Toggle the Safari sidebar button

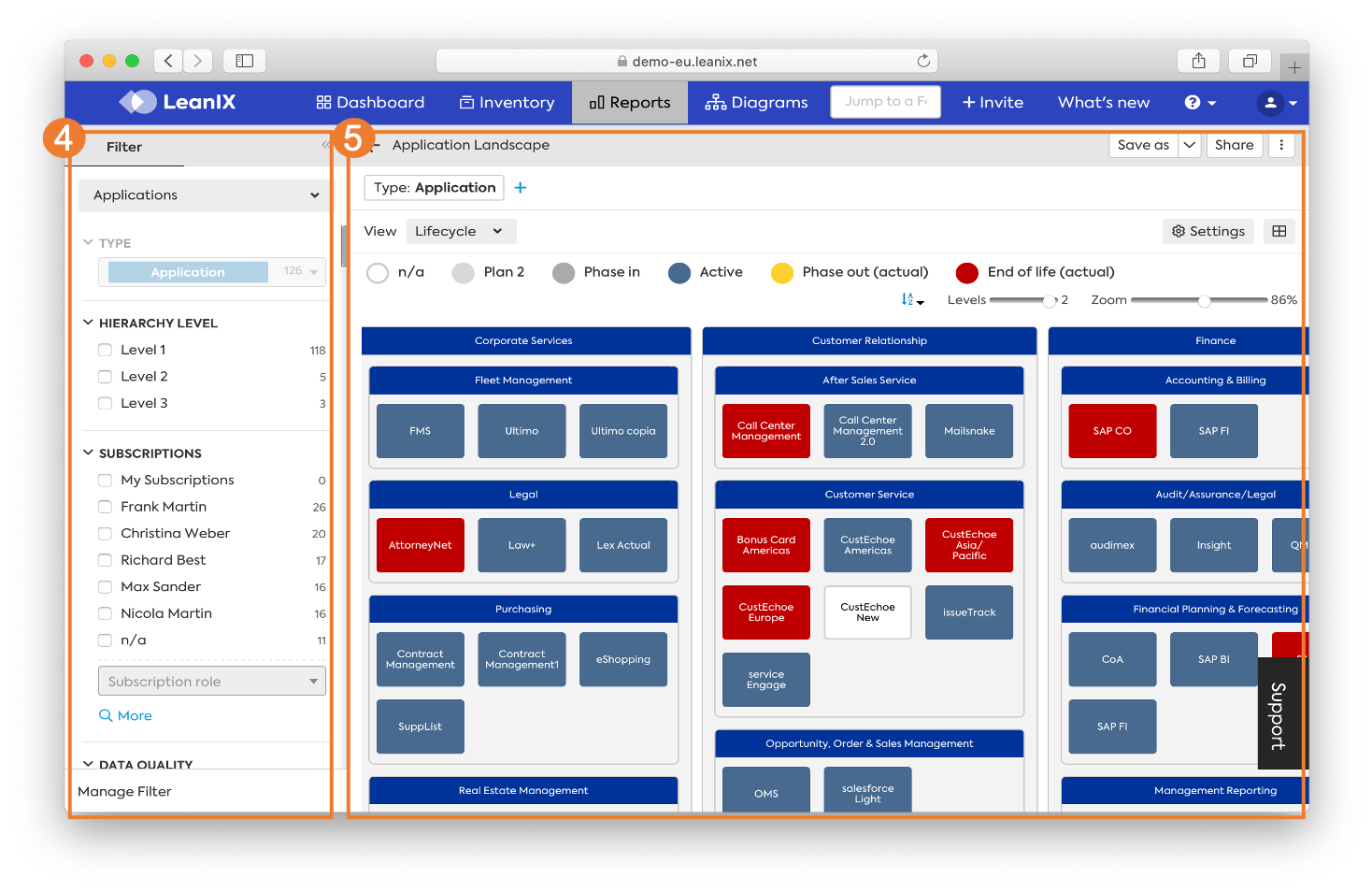[245, 61]
